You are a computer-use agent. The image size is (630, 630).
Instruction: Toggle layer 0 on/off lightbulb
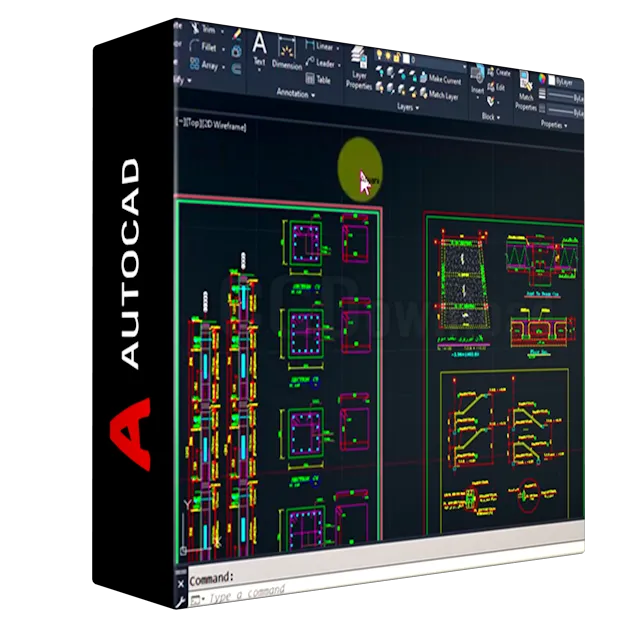tap(378, 54)
